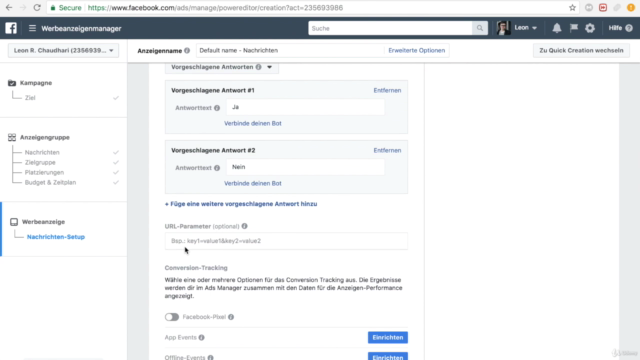Click the Anzeigenname text field

point(290,51)
